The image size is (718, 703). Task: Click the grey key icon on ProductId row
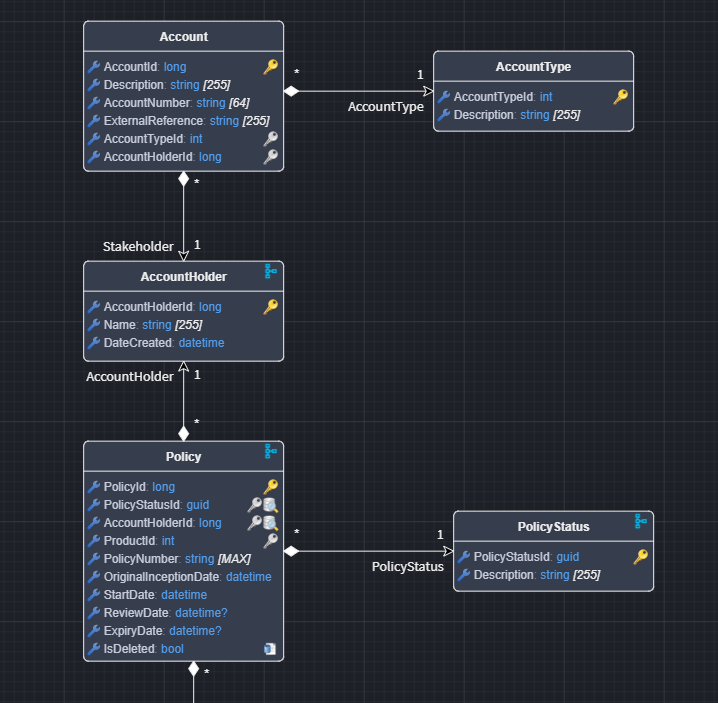pos(271,540)
